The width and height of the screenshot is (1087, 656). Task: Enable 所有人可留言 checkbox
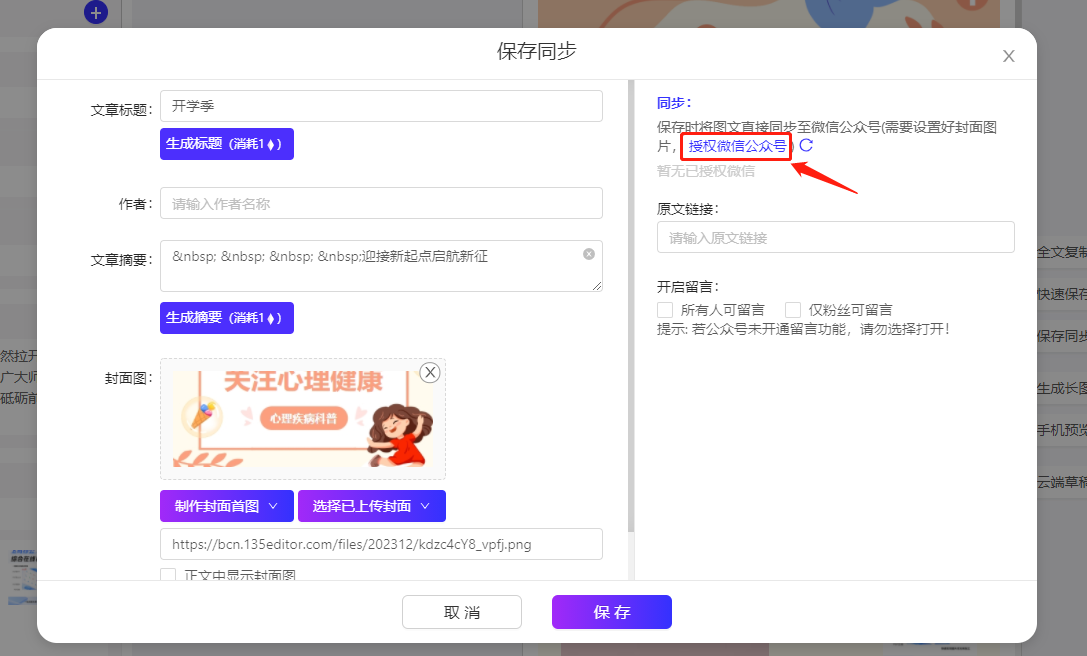point(665,310)
